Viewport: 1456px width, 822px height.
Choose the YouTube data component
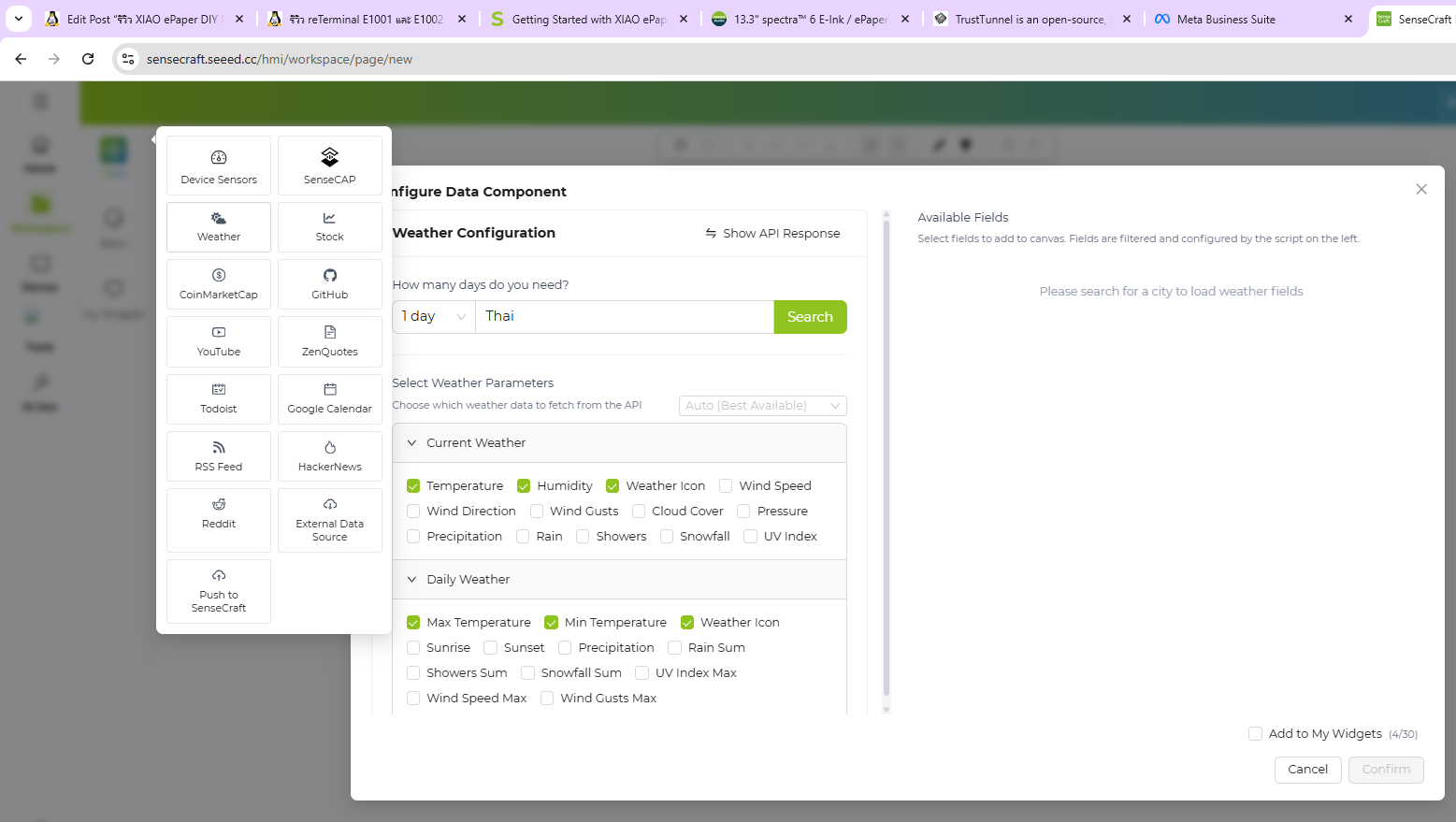[x=219, y=341]
